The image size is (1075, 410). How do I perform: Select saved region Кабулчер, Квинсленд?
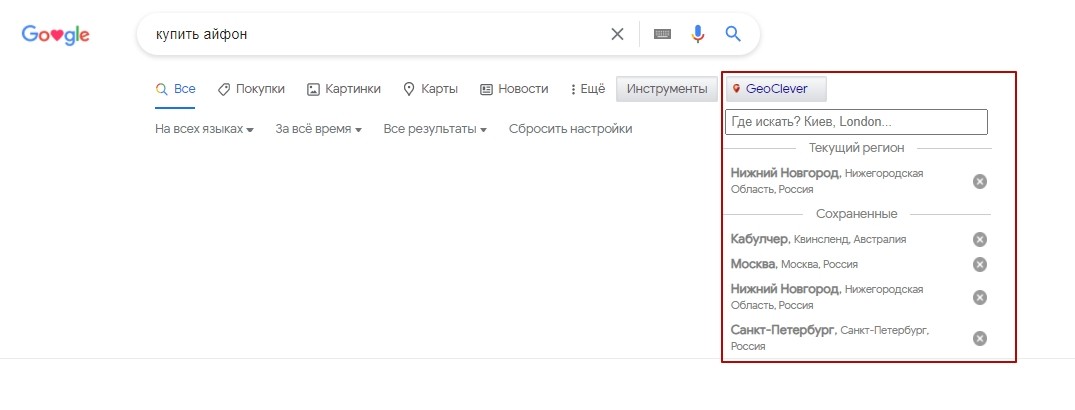819,239
